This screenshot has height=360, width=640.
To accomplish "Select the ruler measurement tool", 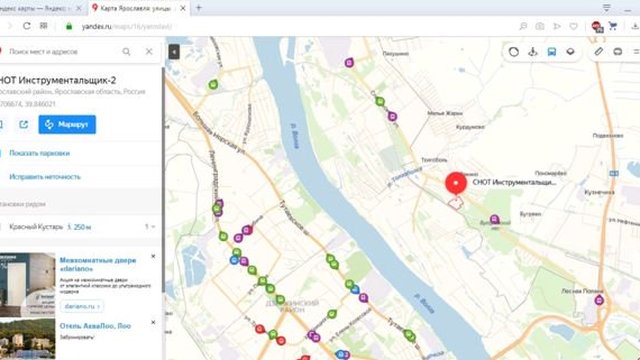I will pyautogui.click(x=598, y=51).
